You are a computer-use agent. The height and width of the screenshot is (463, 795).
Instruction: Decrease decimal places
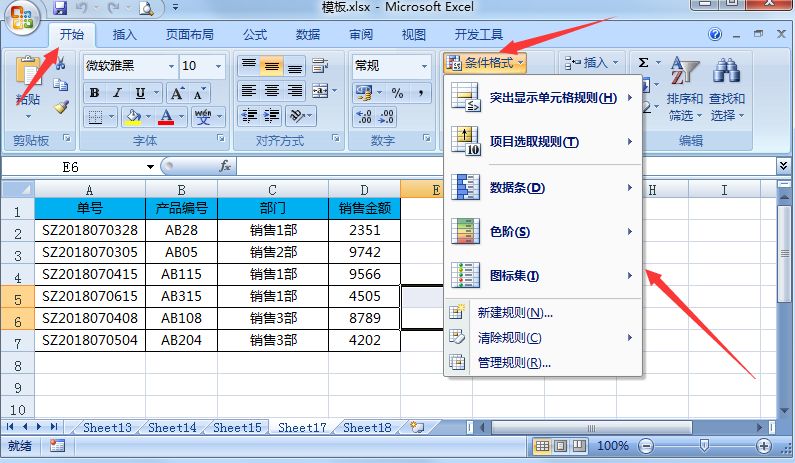pyautogui.click(x=386, y=117)
